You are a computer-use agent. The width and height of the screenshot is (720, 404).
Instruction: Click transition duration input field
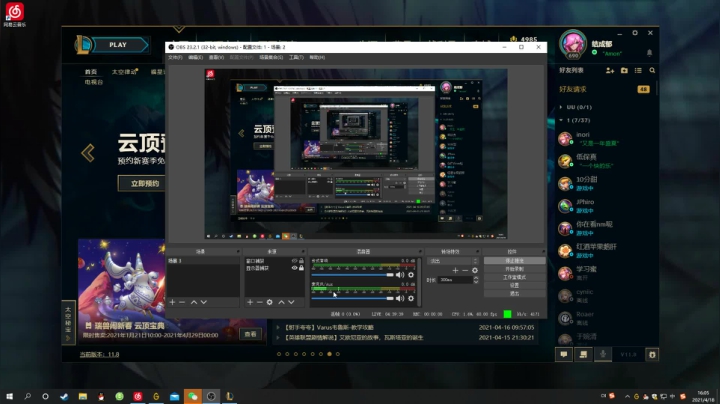(x=456, y=280)
